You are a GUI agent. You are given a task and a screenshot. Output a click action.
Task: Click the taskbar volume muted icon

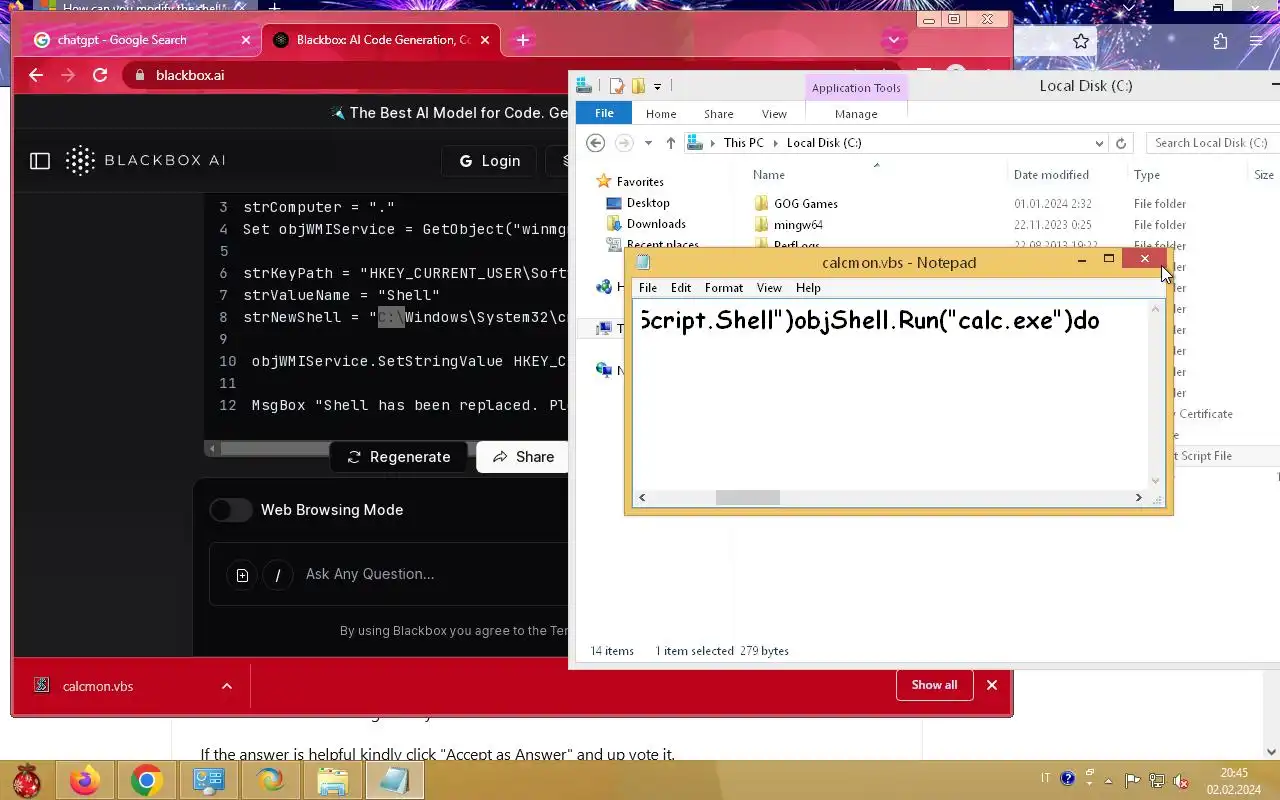(x=1180, y=780)
